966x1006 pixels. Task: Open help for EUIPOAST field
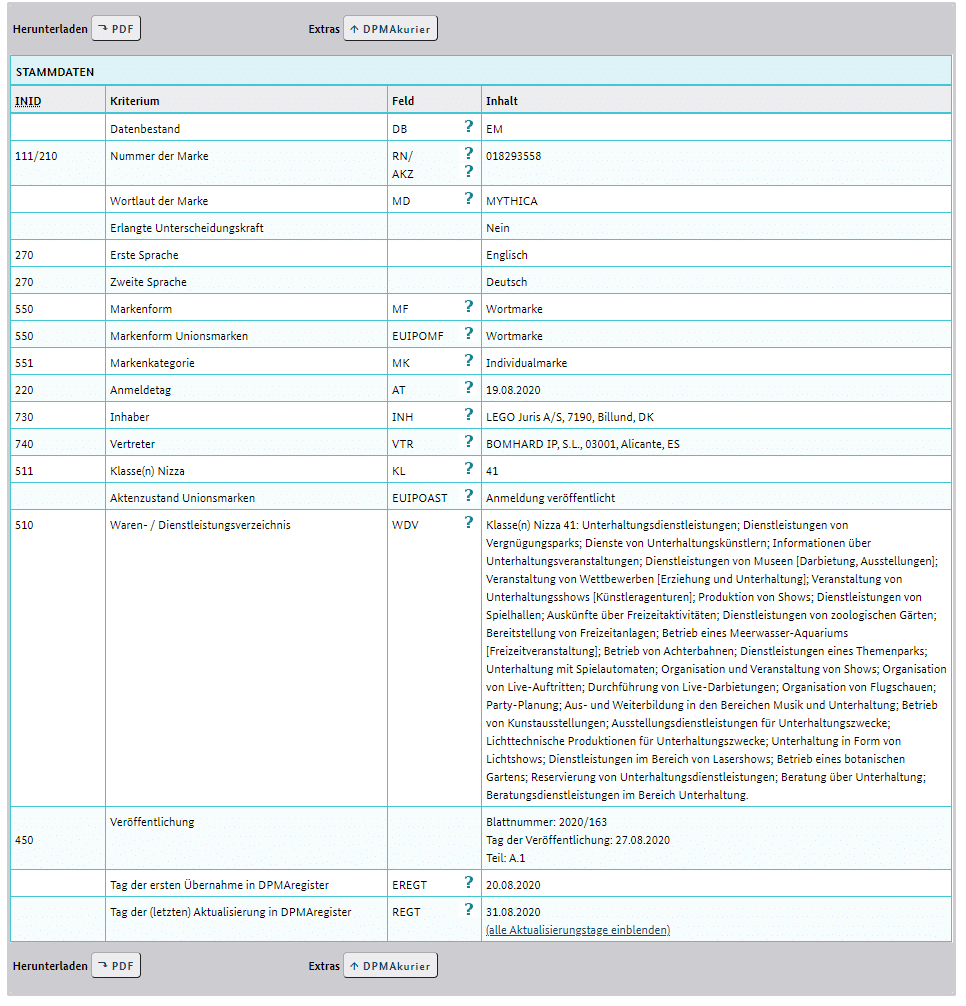point(469,495)
